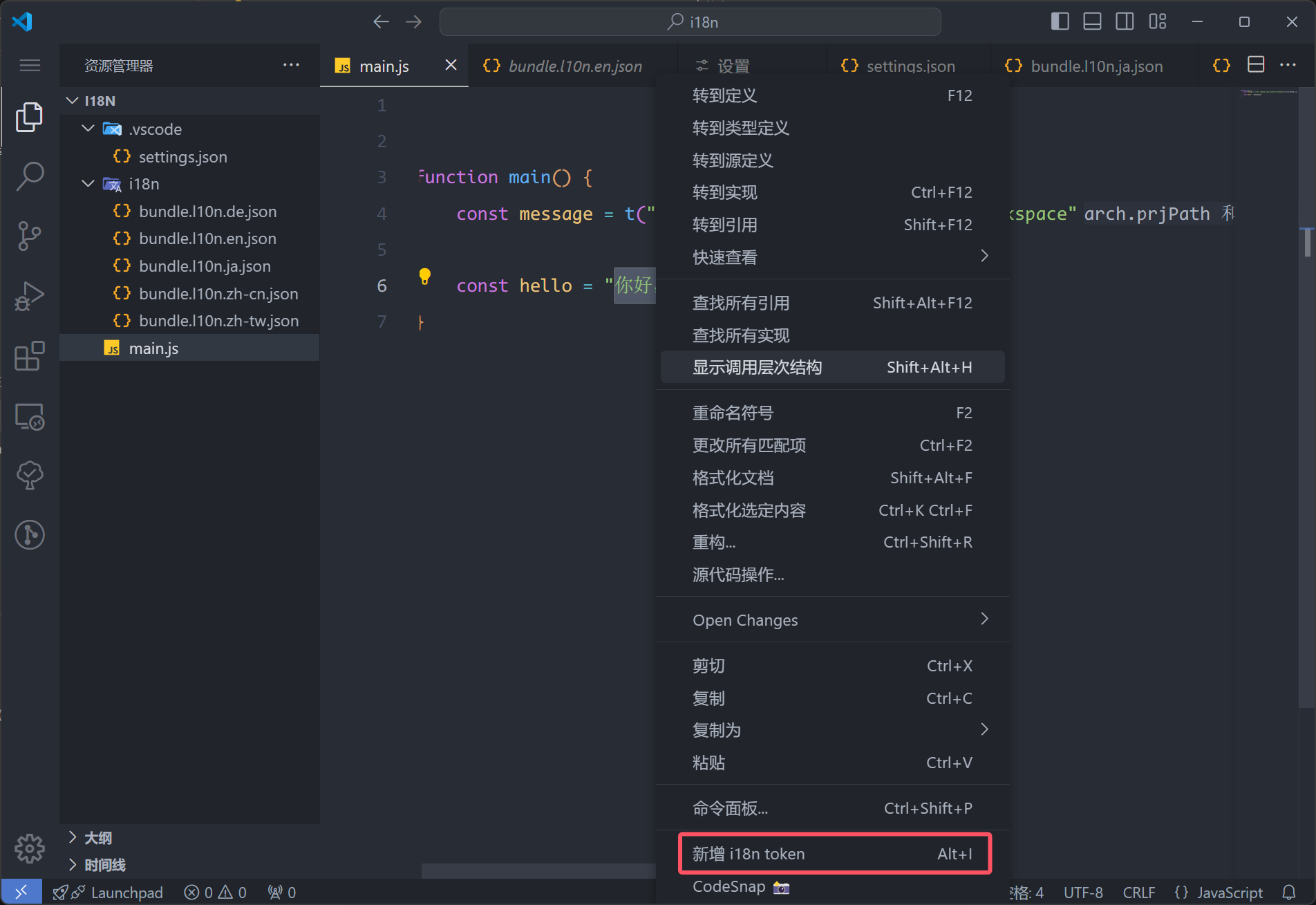The height and width of the screenshot is (905, 1316).
Task: Open the Explorer view in activity bar
Action: tap(29, 117)
